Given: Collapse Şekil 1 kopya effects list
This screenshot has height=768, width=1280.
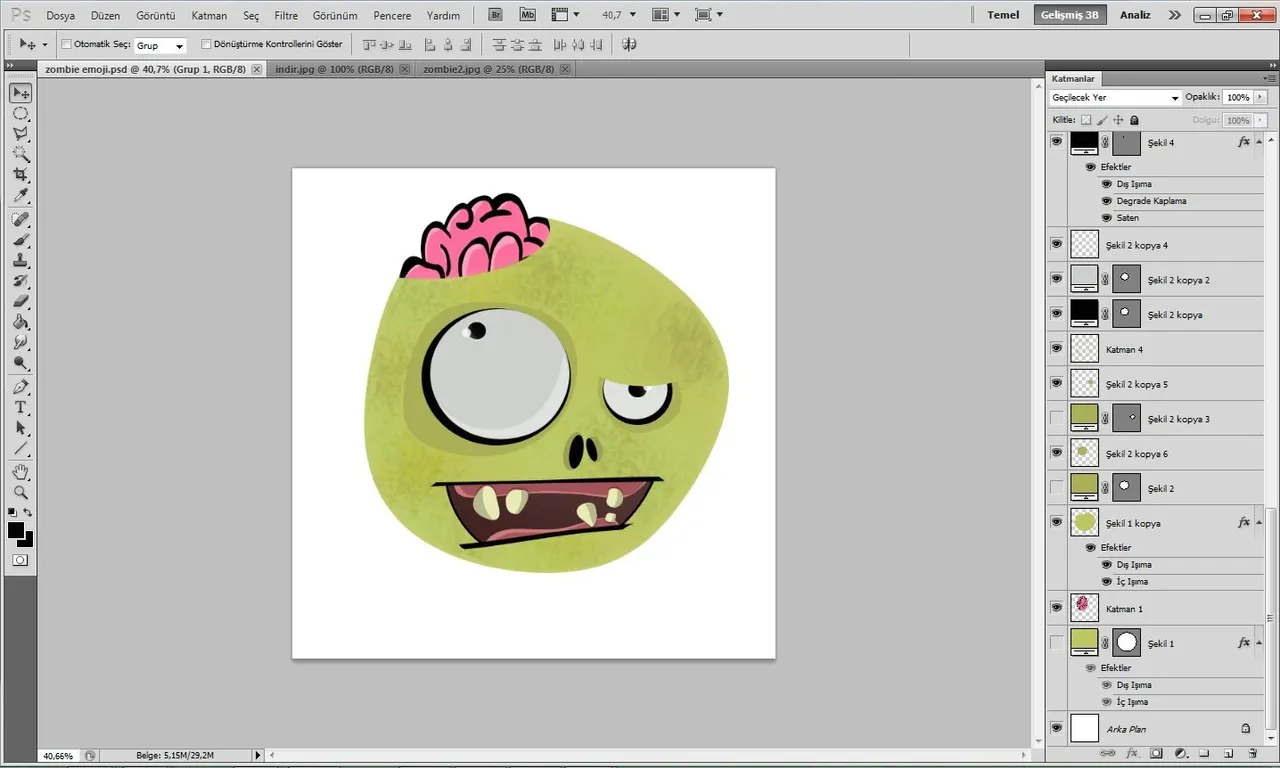Looking at the screenshot, I should click(1259, 522).
